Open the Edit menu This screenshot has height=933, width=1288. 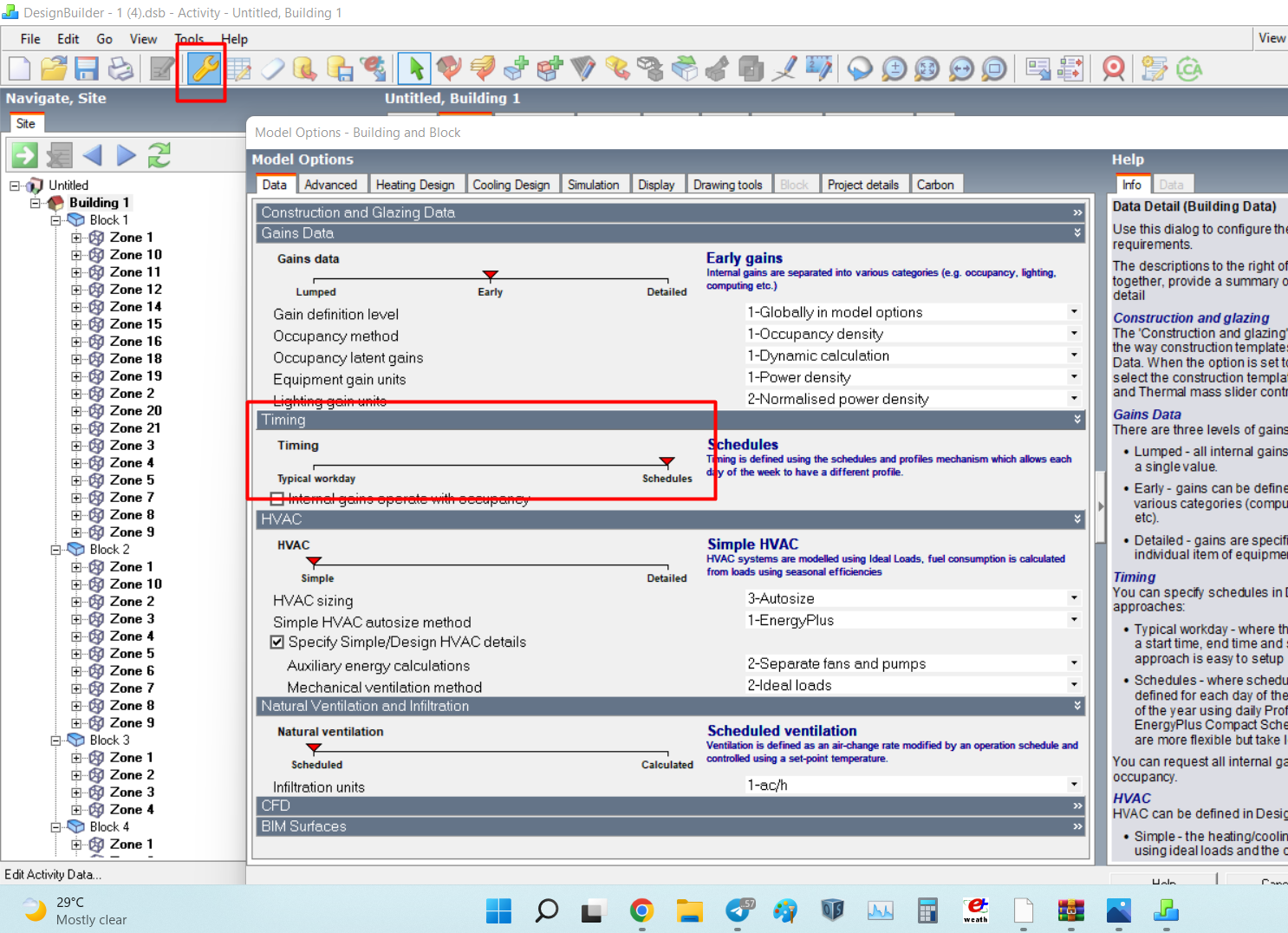[68, 39]
